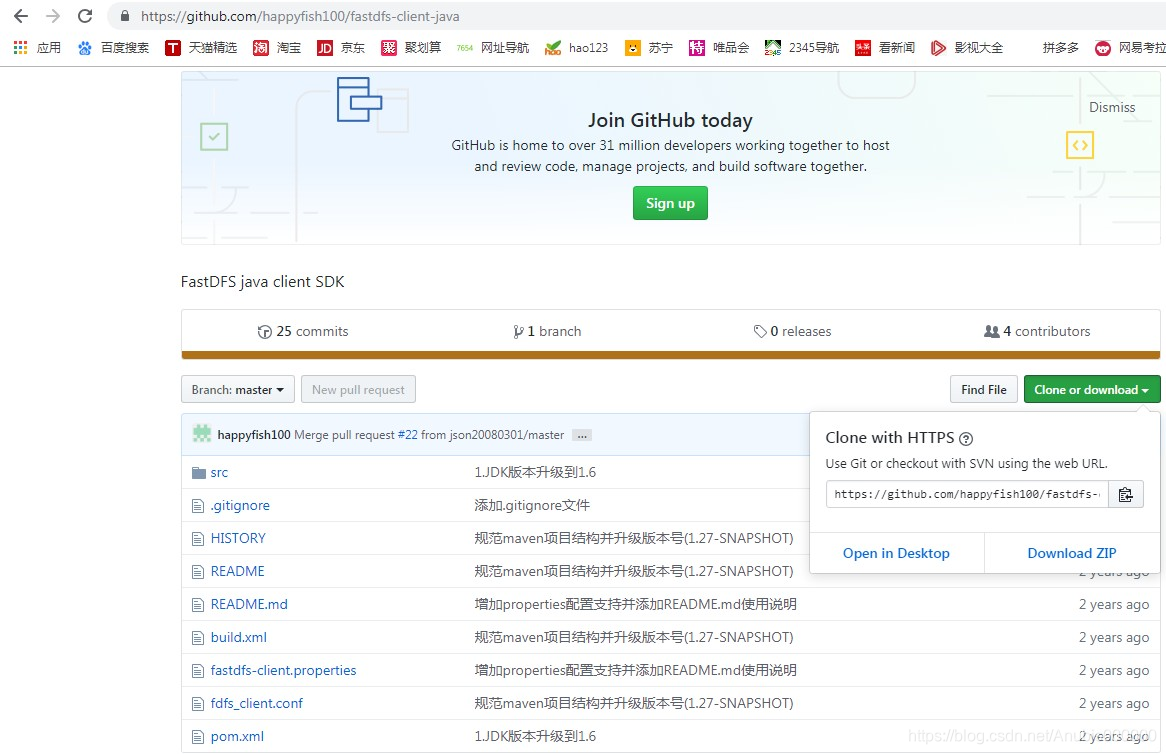Open the 网易考拉 bookmark
This screenshot has width=1166, height=754.
1130,48
